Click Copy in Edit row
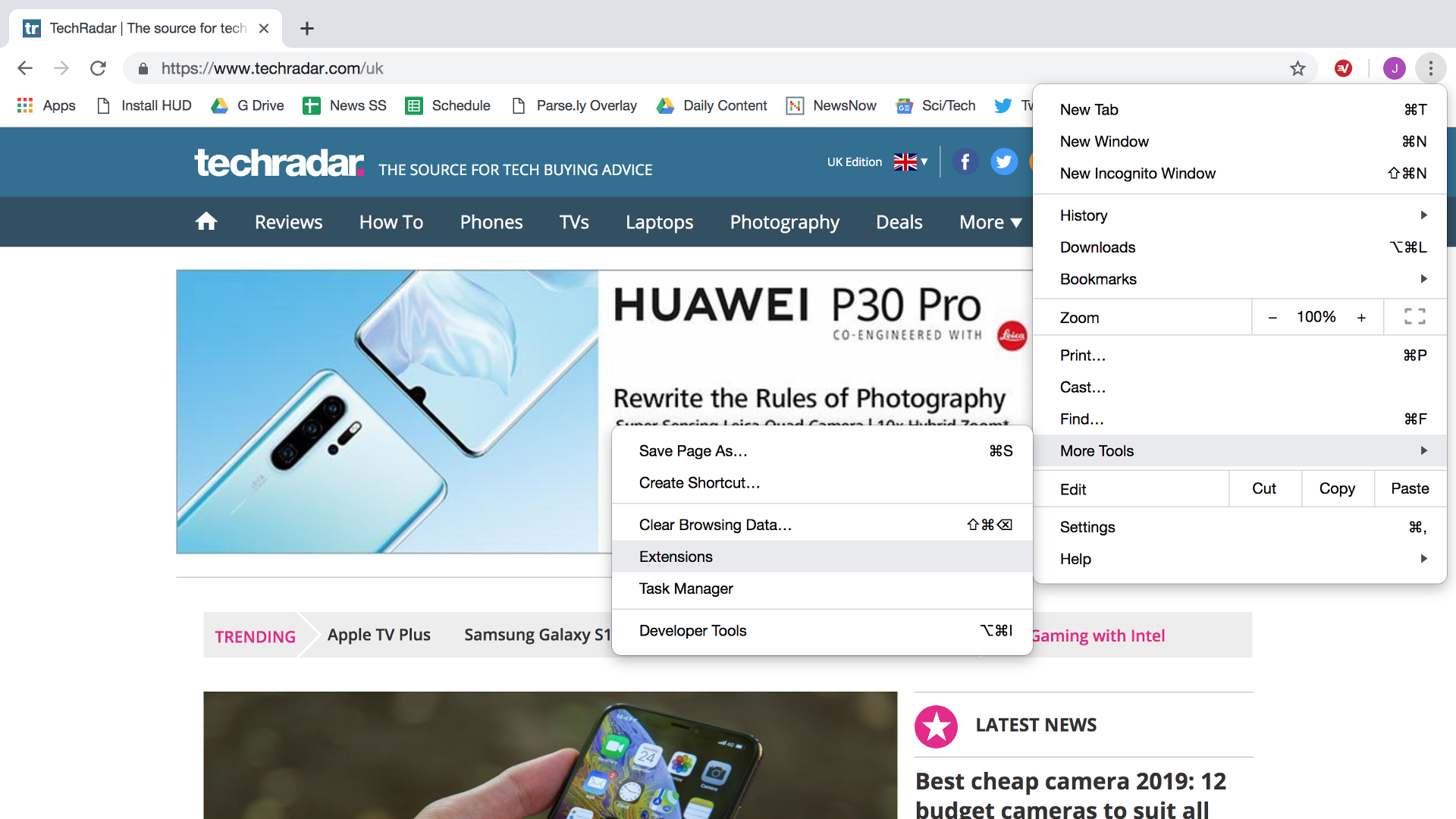 [1337, 488]
